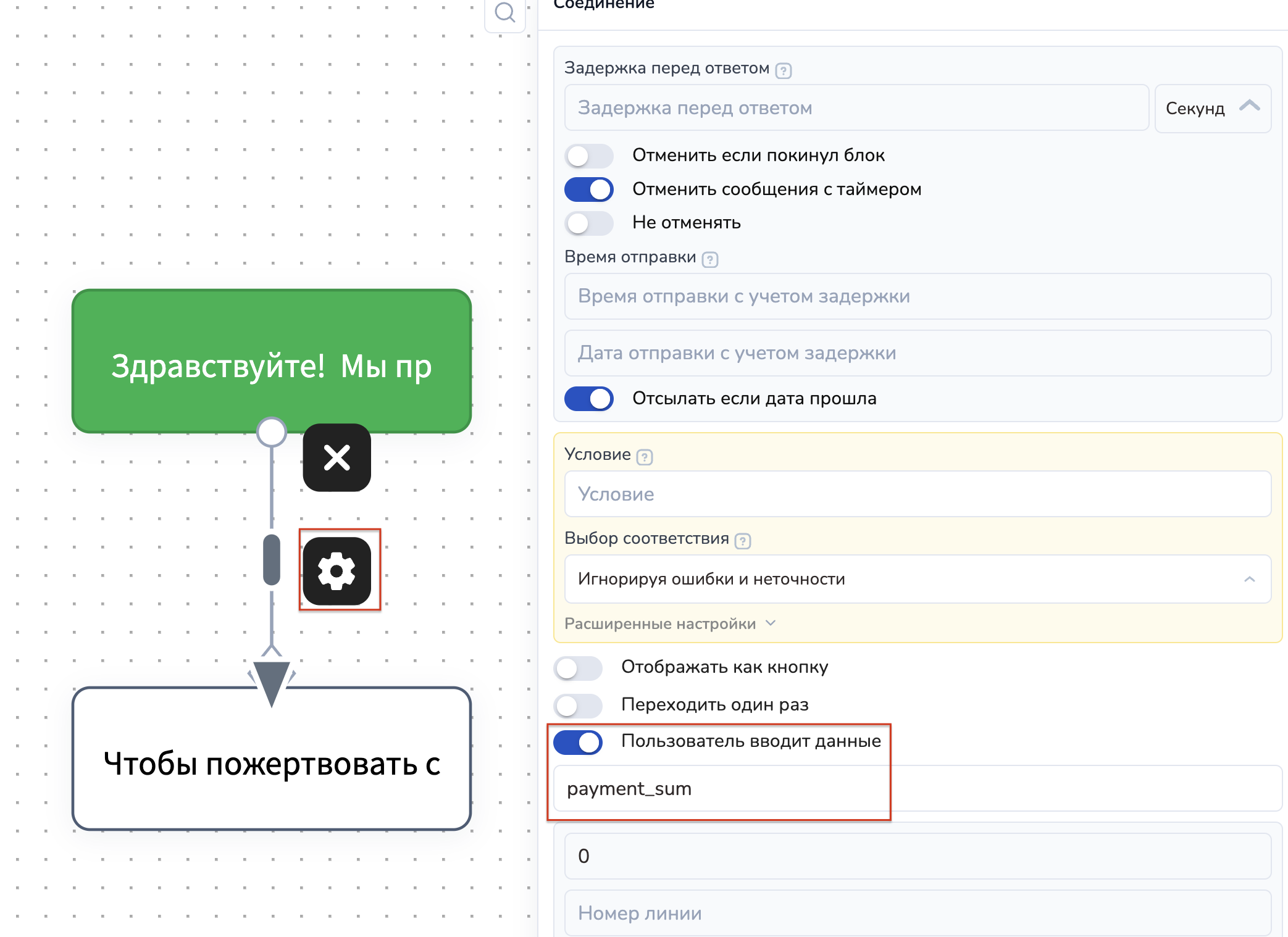Click help icon next to Время отправки
The image size is (1288, 937).
[x=710, y=259]
